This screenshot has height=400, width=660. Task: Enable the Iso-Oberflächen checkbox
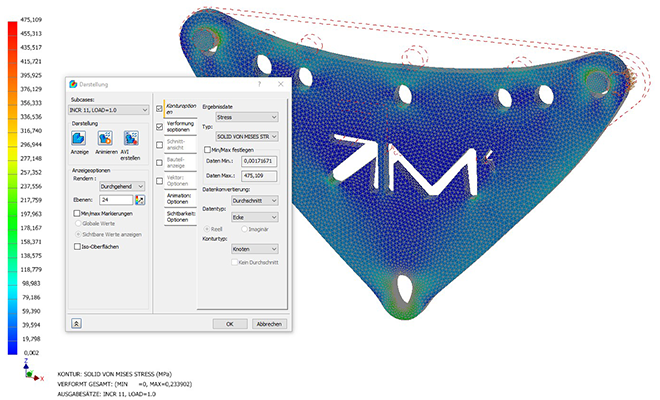[76, 245]
